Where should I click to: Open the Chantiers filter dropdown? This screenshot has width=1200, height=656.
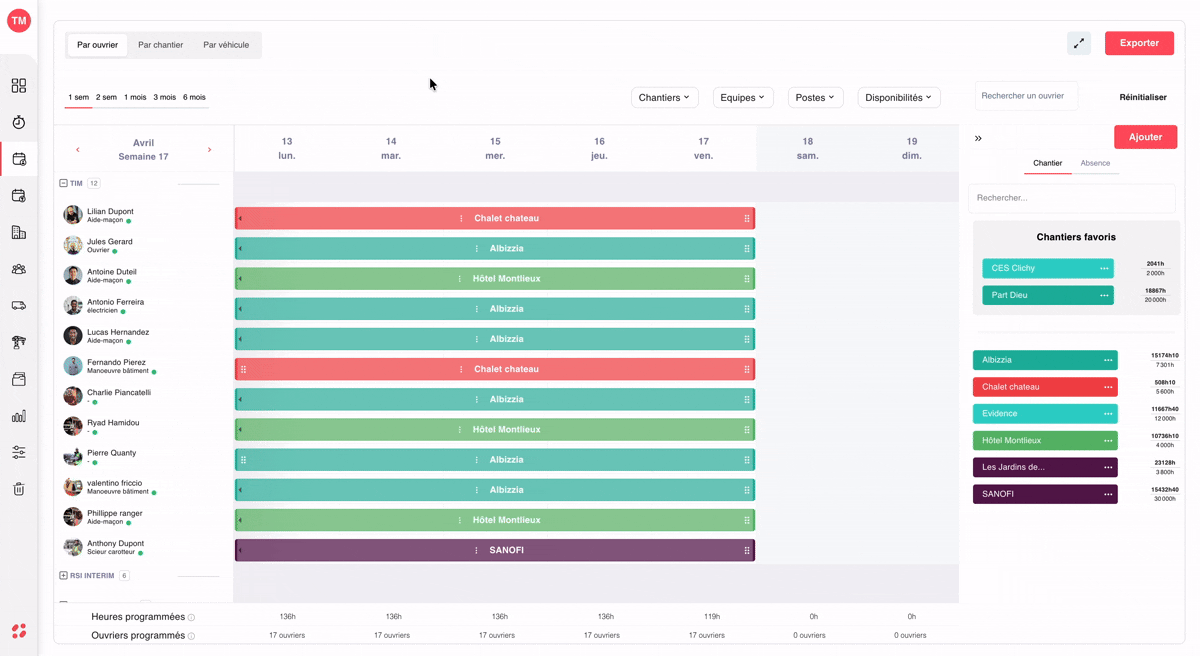point(664,97)
